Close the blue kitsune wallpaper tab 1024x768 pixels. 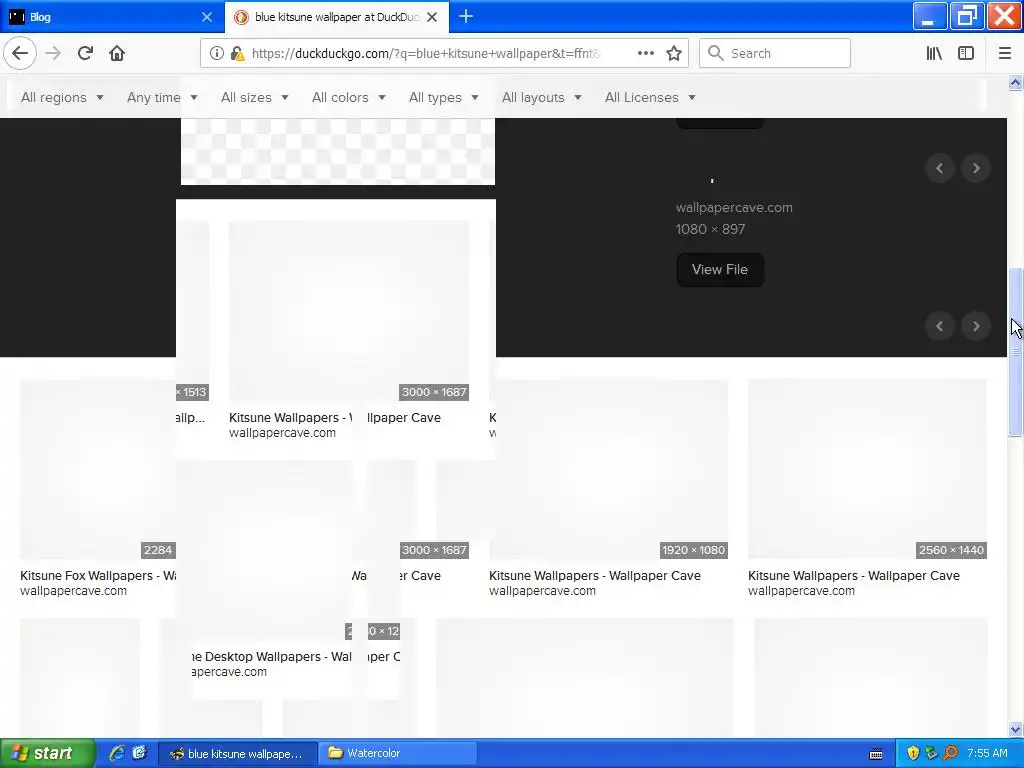432,17
